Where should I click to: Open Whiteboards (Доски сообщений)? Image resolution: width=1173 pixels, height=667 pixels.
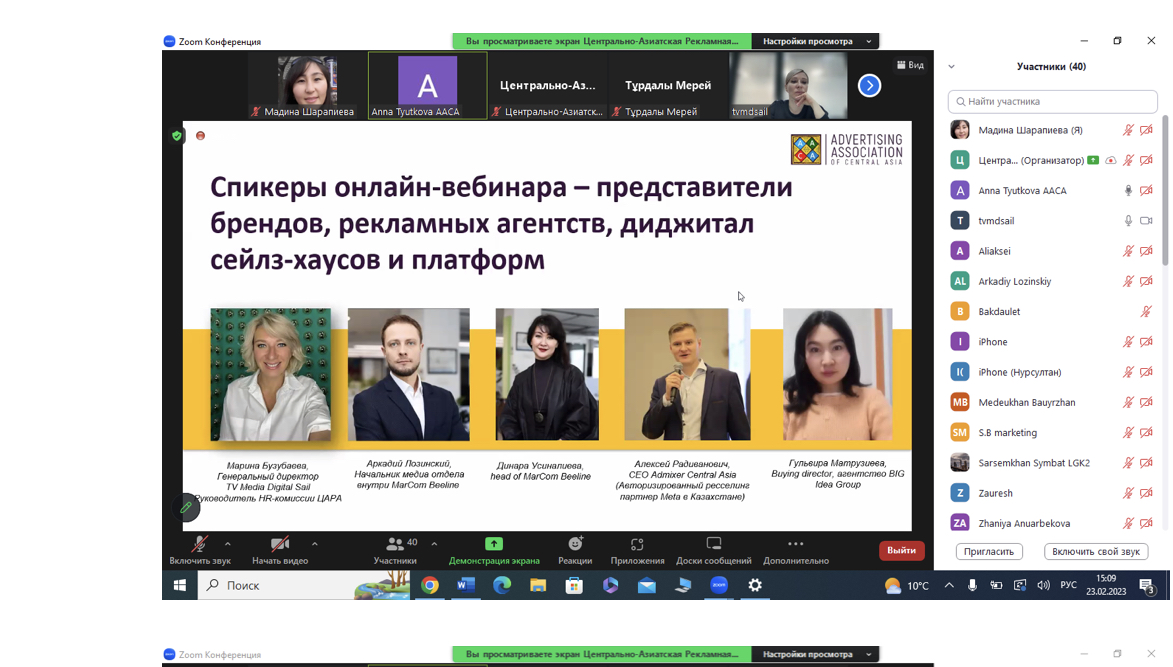coord(713,544)
